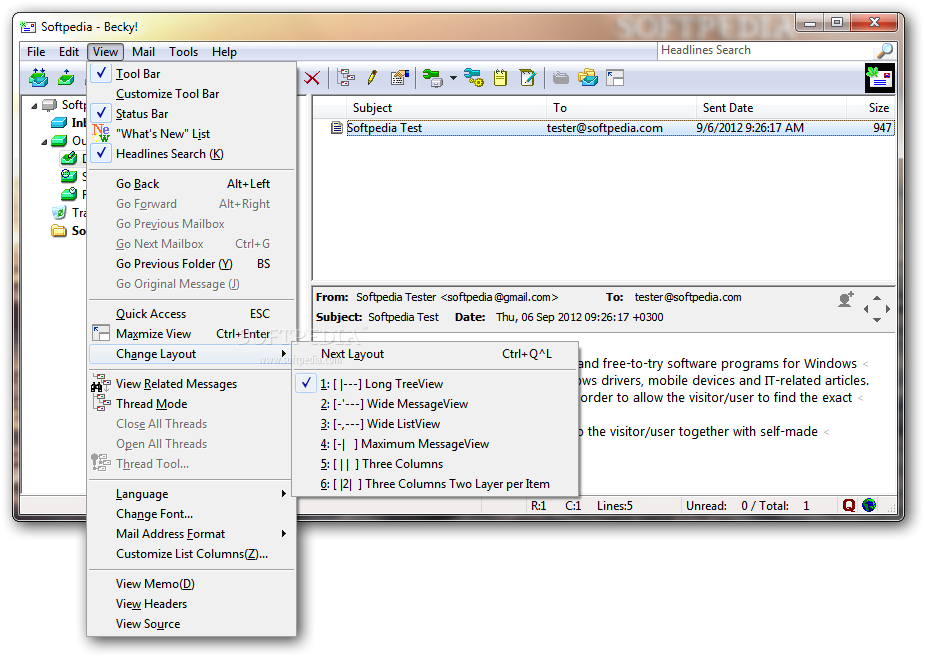Click the yellow notepad memo icon
This screenshot has height=657, width=925.
pos(500,77)
